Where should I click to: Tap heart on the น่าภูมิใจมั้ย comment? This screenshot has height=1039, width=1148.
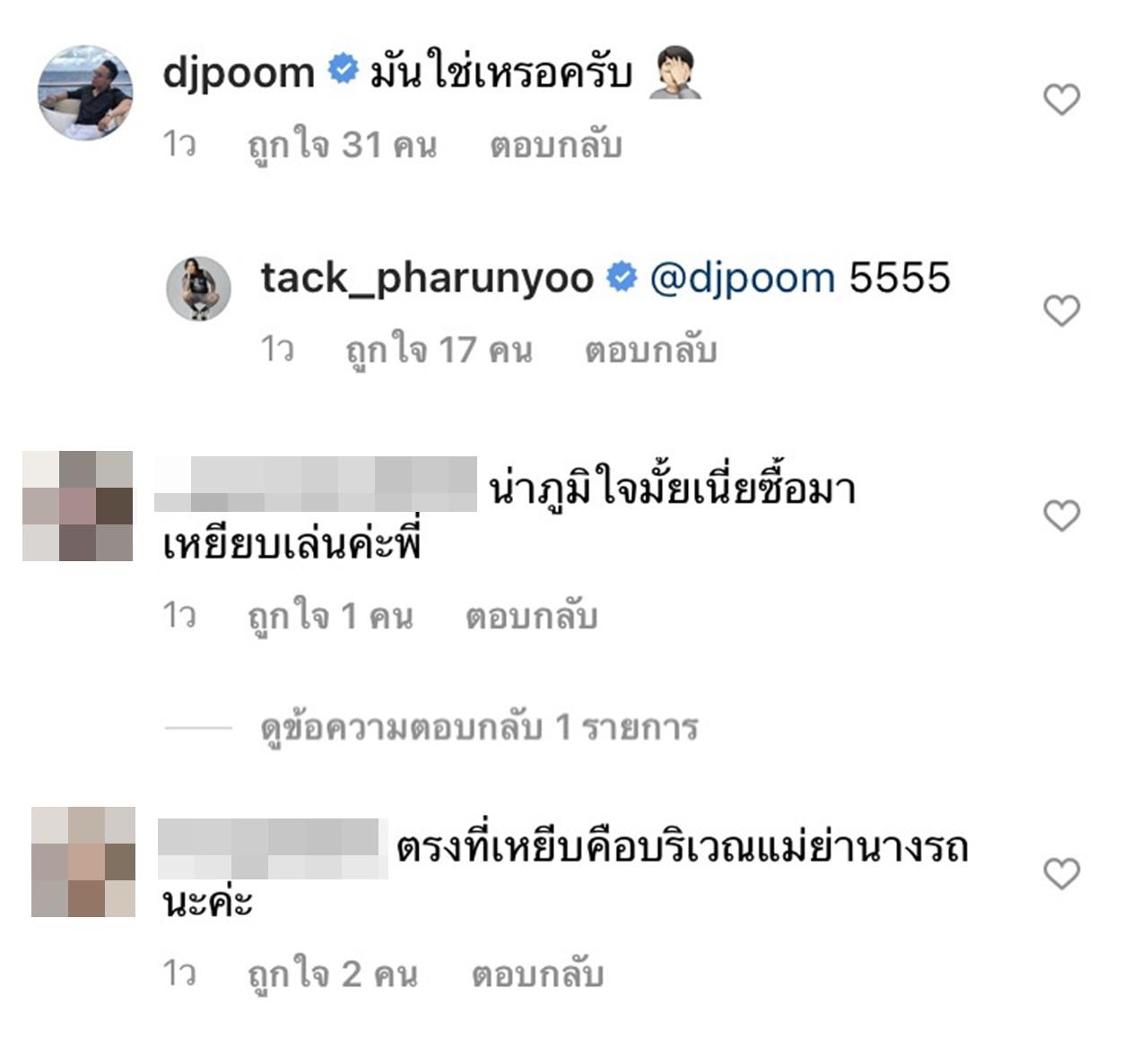pyautogui.click(x=1062, y=515)
